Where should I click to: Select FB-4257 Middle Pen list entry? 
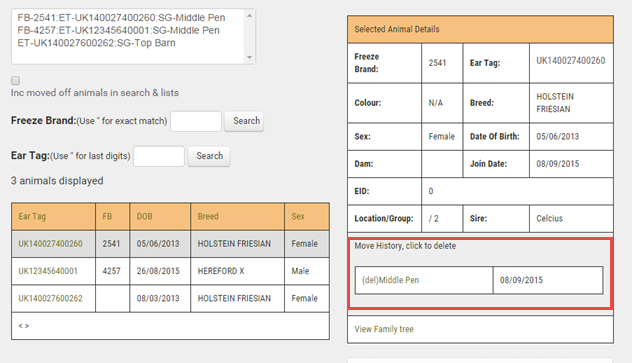(118, 30)
